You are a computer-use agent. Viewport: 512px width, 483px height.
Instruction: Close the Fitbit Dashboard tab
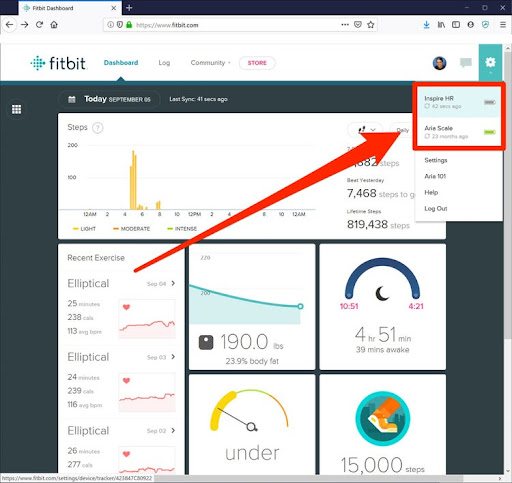(x=114, y=8)
